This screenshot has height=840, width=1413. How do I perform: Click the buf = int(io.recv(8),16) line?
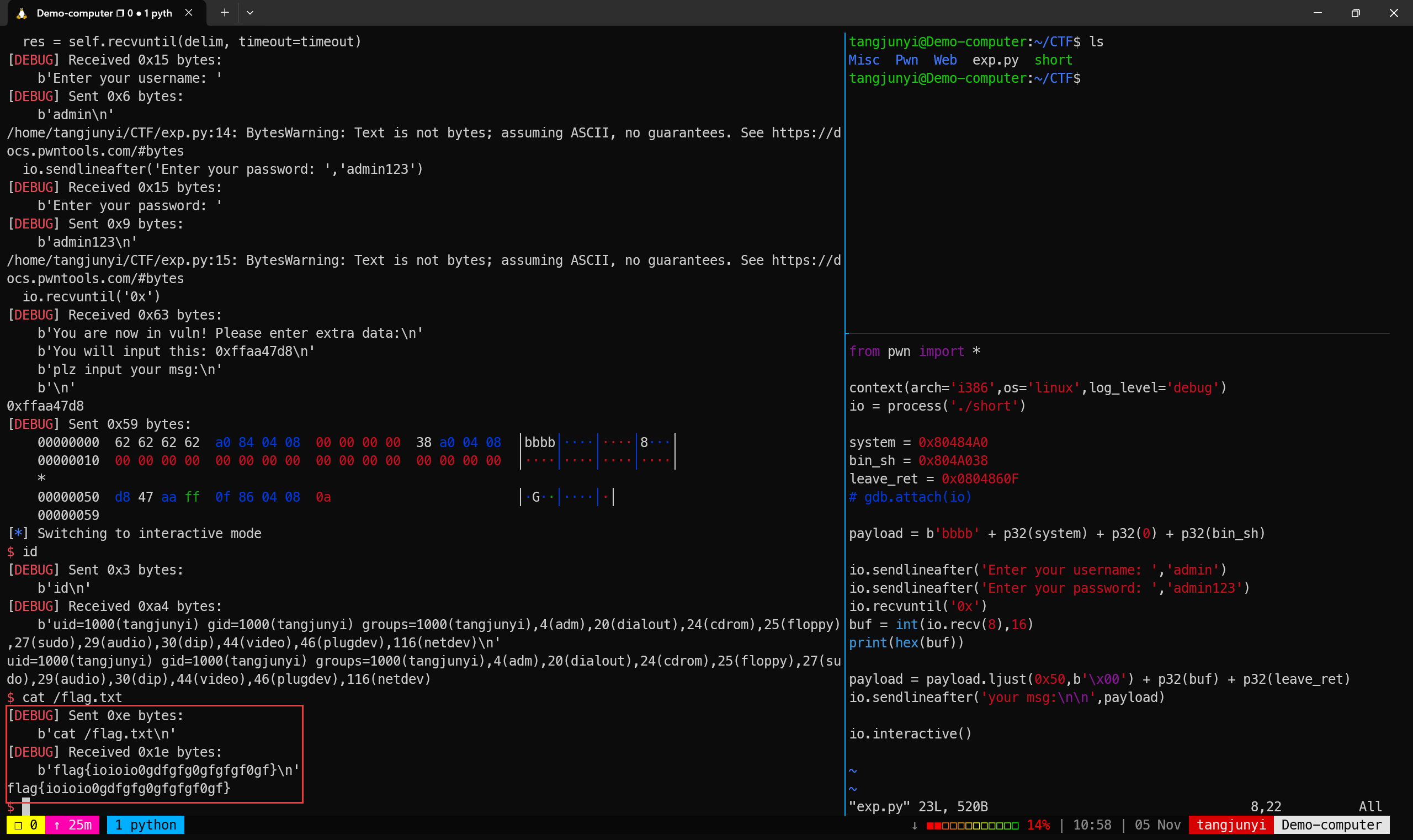tap(942, 624)
